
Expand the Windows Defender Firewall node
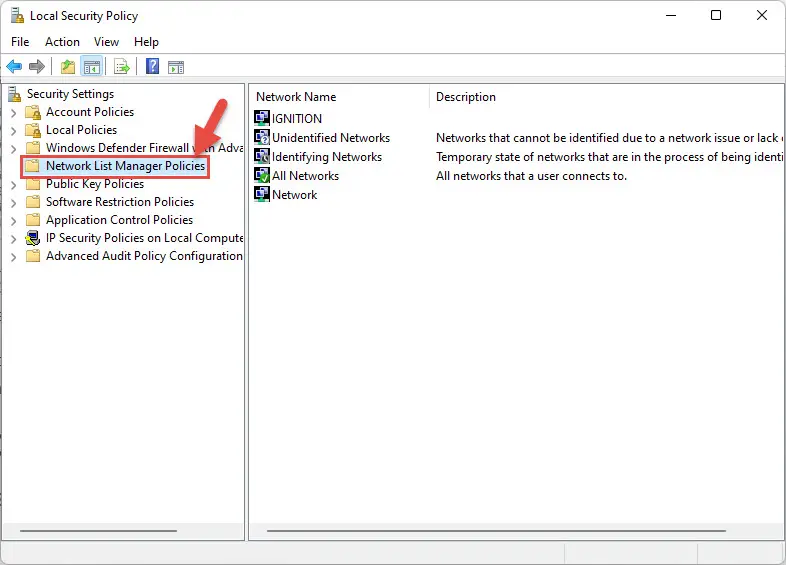[x=14, y=149]
